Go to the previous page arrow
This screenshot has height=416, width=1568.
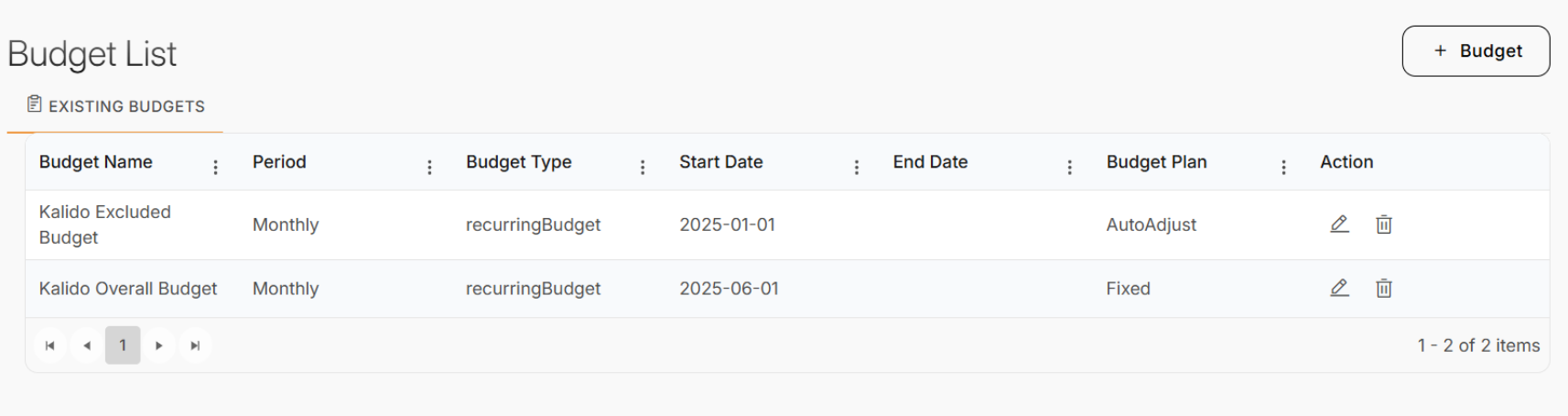click(87, 345)
